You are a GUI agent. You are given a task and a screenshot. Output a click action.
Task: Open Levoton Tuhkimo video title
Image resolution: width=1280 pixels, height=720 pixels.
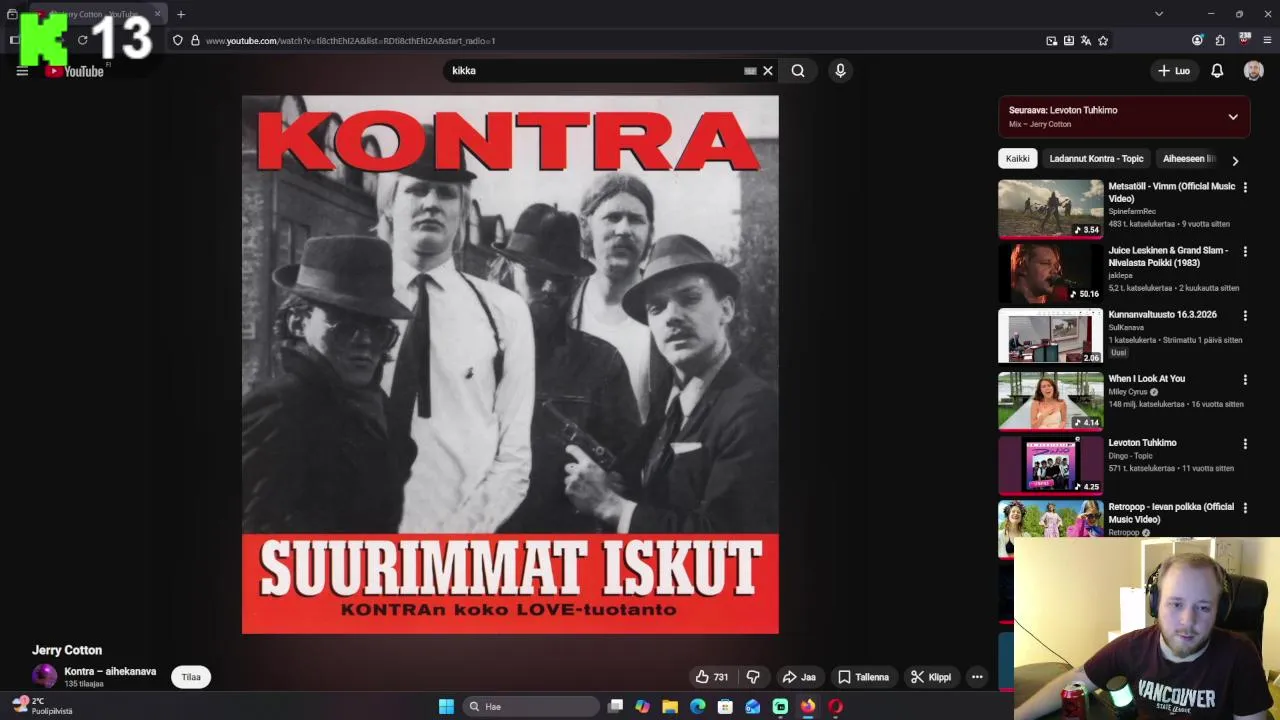click(1142, 442)
